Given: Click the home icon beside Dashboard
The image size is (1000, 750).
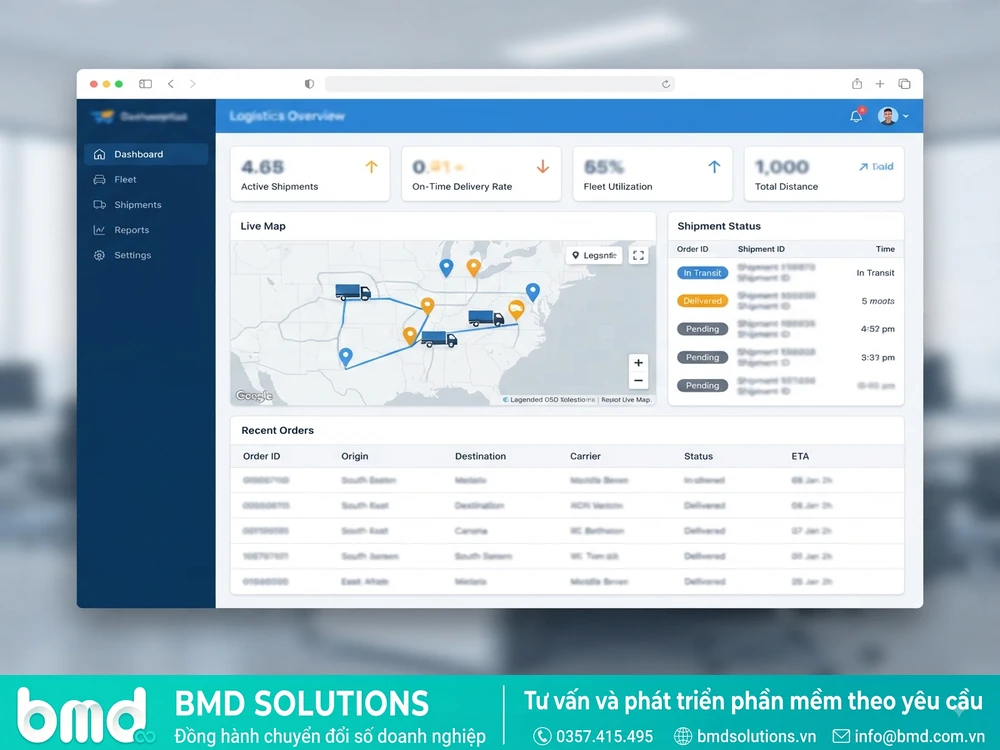Looking at the screenshot, I should click(x=99, y=154).
